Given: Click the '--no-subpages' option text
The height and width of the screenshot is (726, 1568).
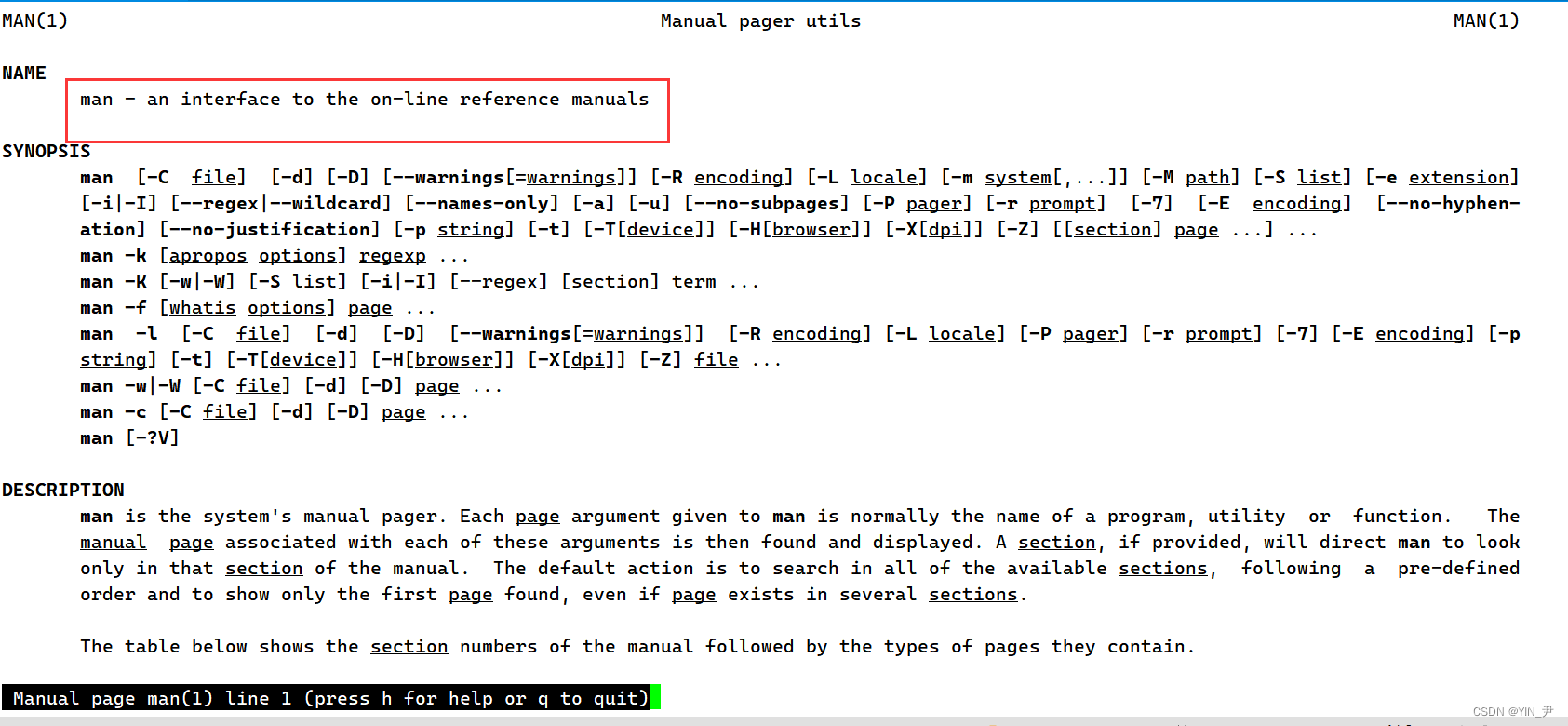Looking at the screenshot, I should (x=767, y=203).
